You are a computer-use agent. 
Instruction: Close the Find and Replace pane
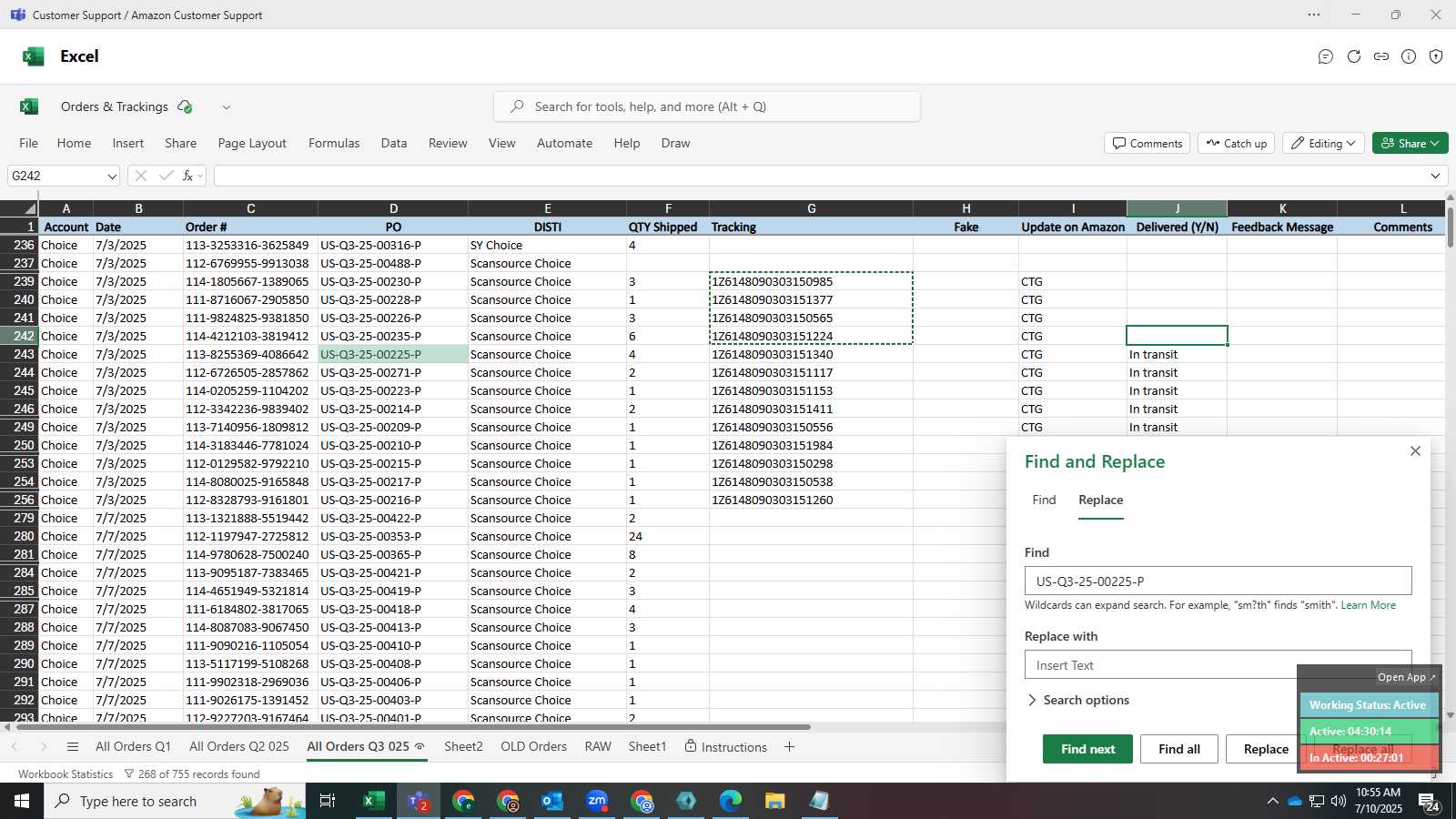1415,450
